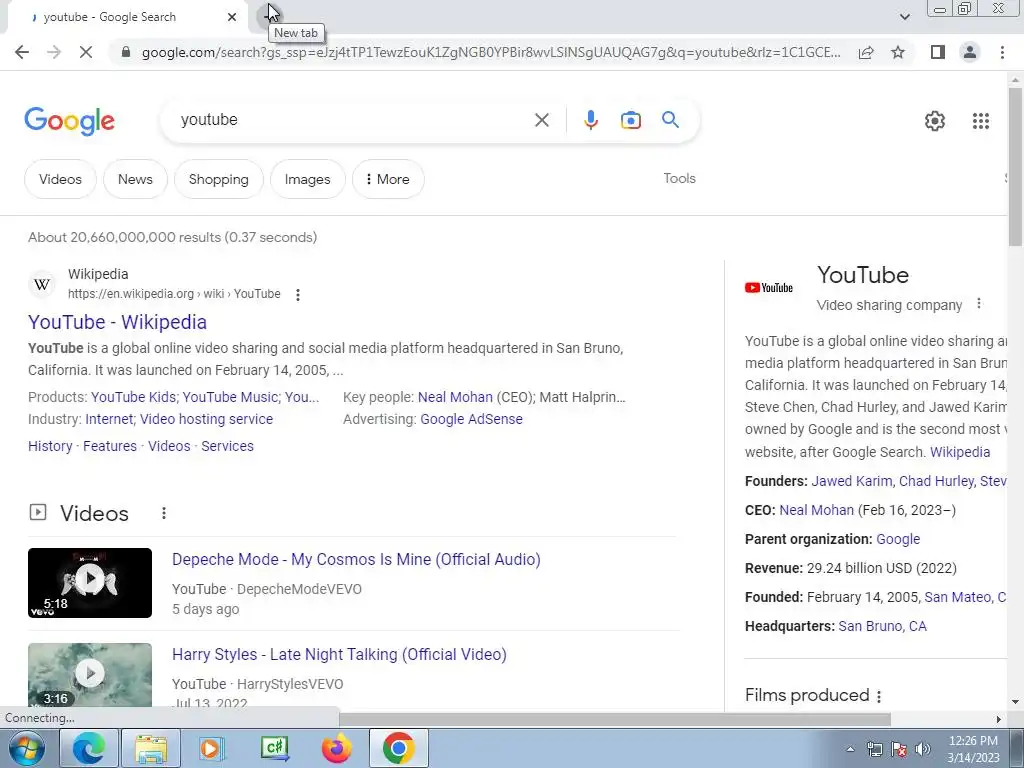The height and width of the screenshot is (768, 1024).
Task: Close the youtube Google Search tab
Action: pos(232,17)
